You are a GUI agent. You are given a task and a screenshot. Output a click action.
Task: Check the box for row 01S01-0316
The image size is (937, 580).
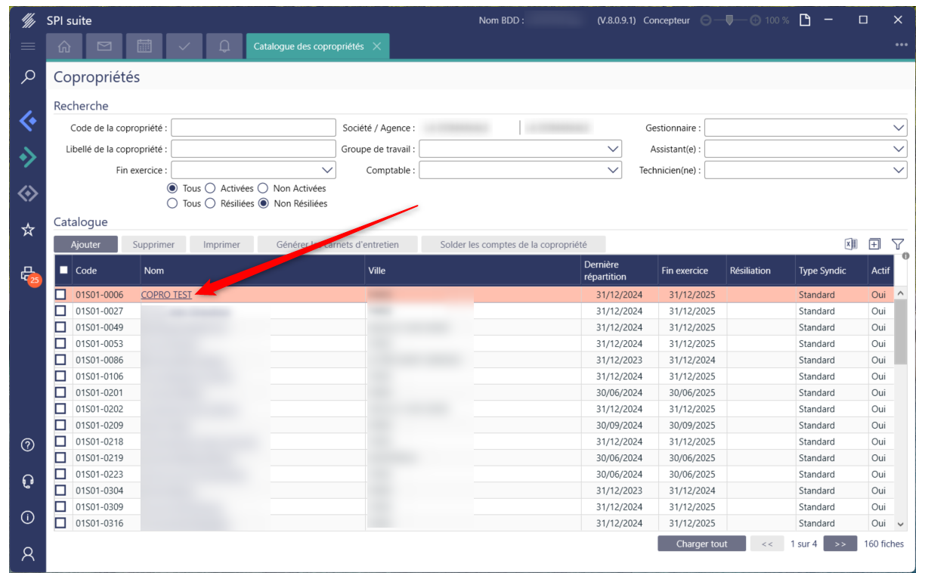pos(60,523)
